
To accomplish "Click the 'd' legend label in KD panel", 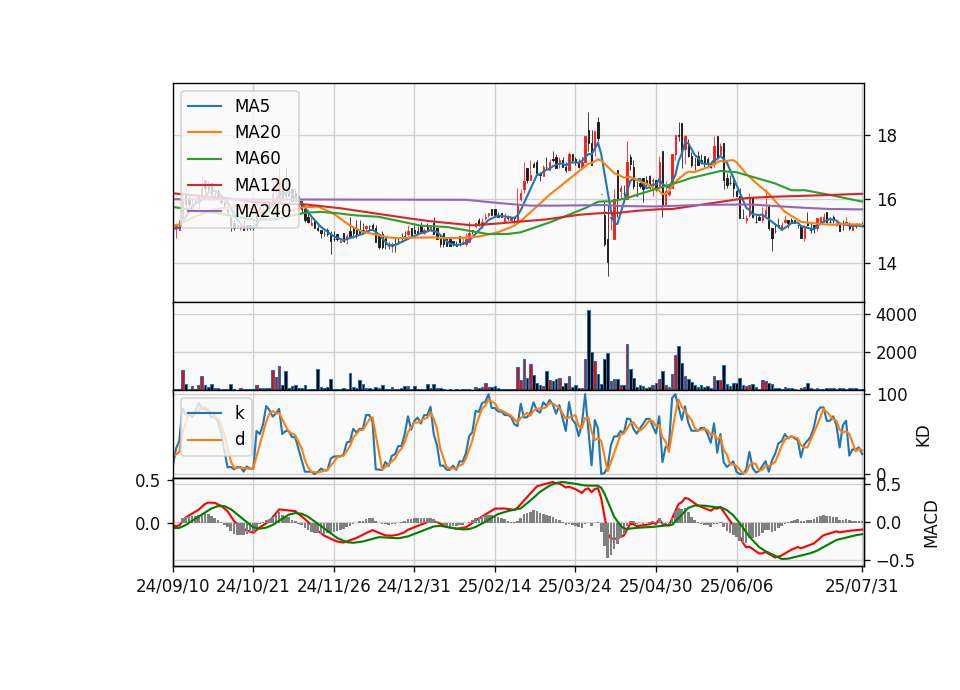I will (x=239, y=439).
